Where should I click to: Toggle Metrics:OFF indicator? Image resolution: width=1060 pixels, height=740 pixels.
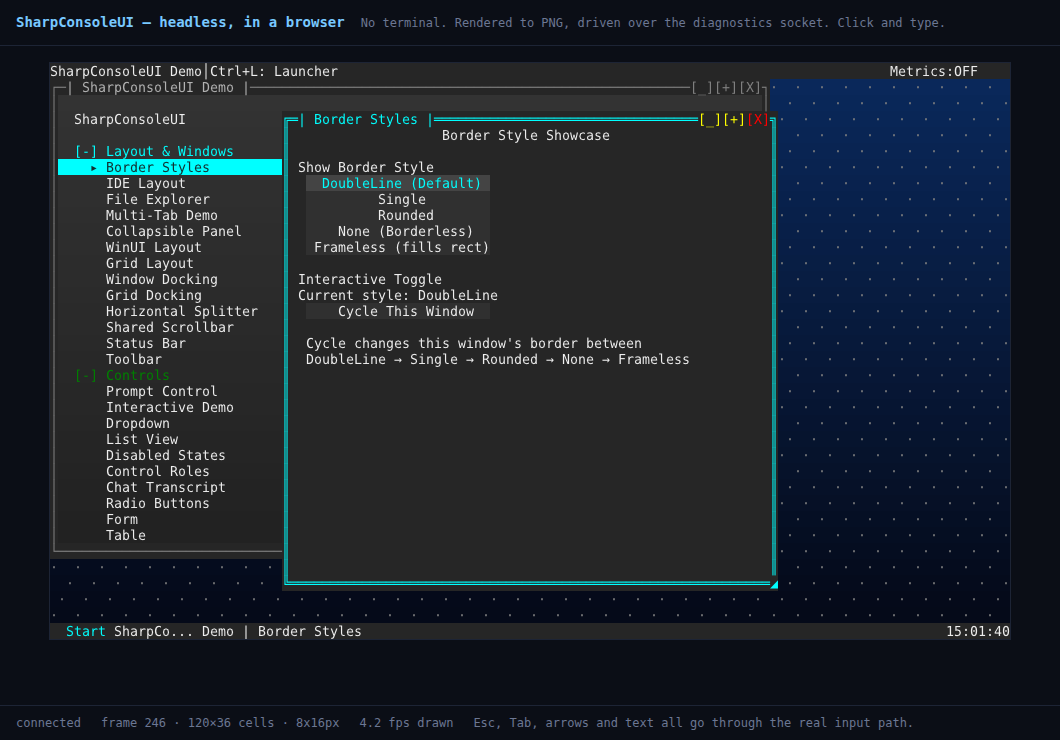point(933,72)
